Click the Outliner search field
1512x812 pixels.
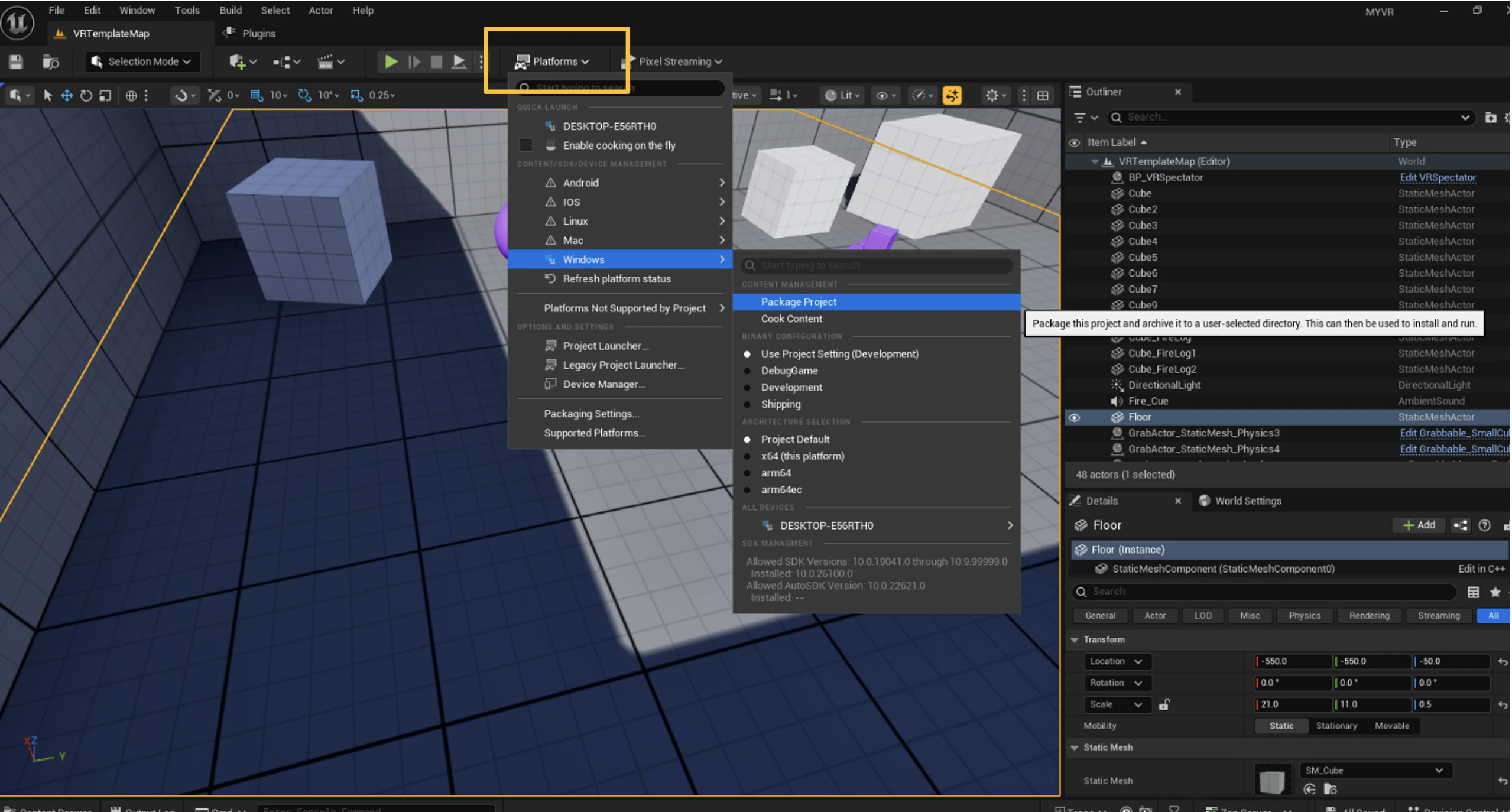coord(1290,118)
